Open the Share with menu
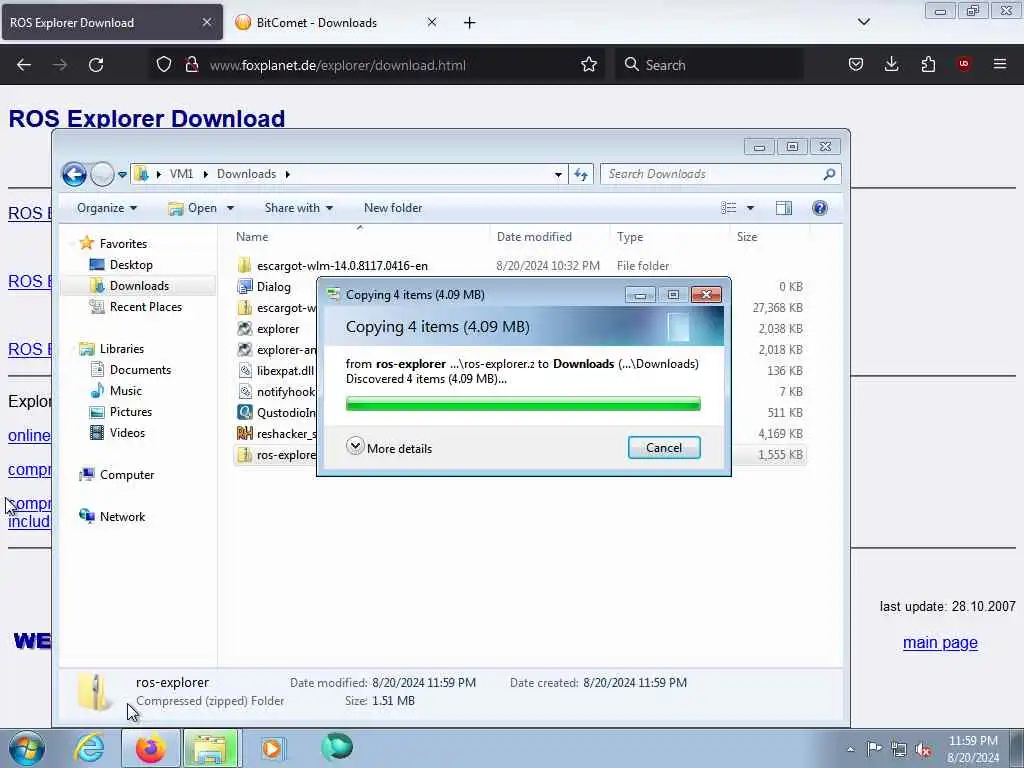Image resolution: width=1024 pixels, height=768 pixels. (x=298, y=208)
